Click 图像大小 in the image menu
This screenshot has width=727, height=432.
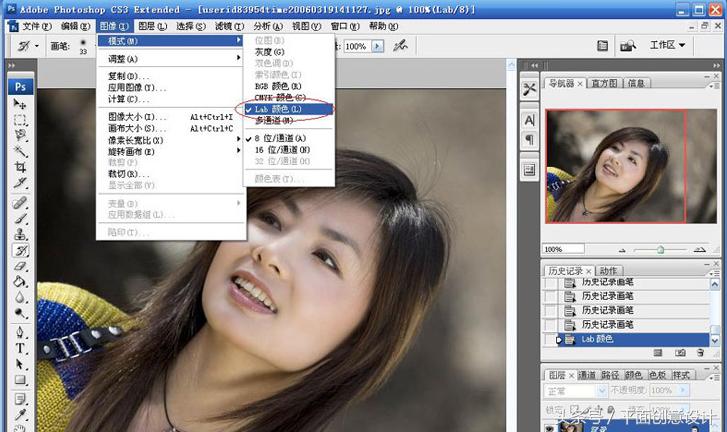tap(134, 117)
